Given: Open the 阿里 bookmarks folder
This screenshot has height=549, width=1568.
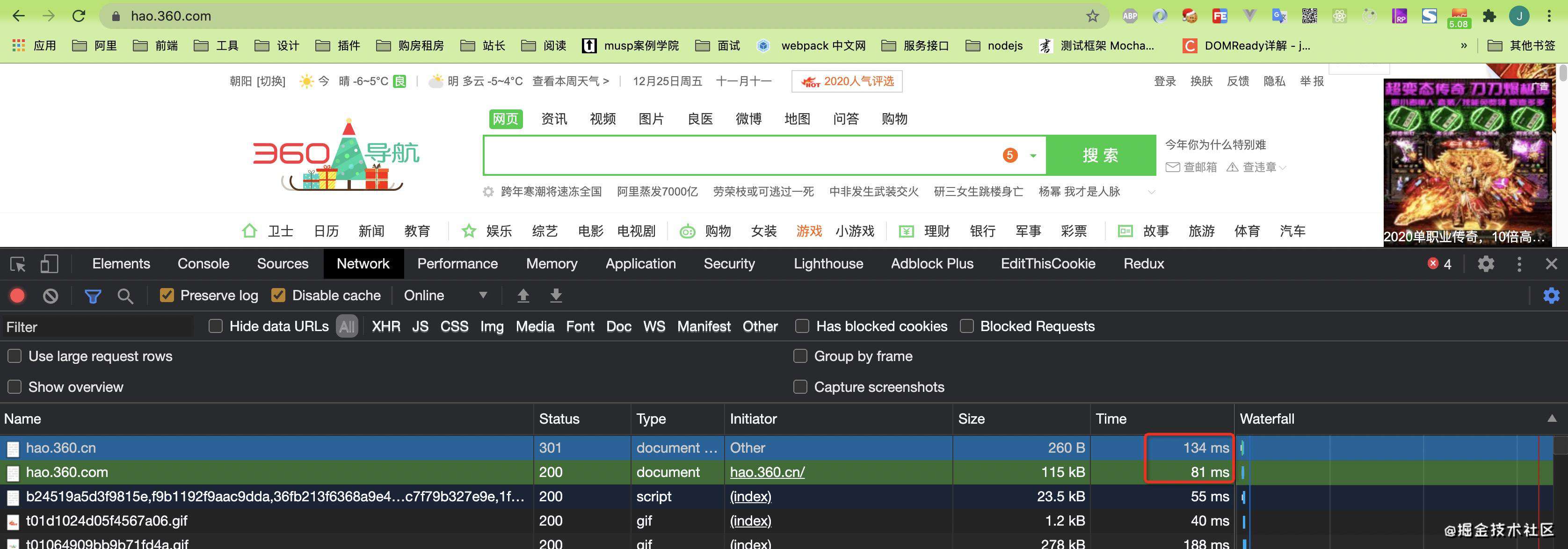Looking at the screenshot, I should 94,46.
